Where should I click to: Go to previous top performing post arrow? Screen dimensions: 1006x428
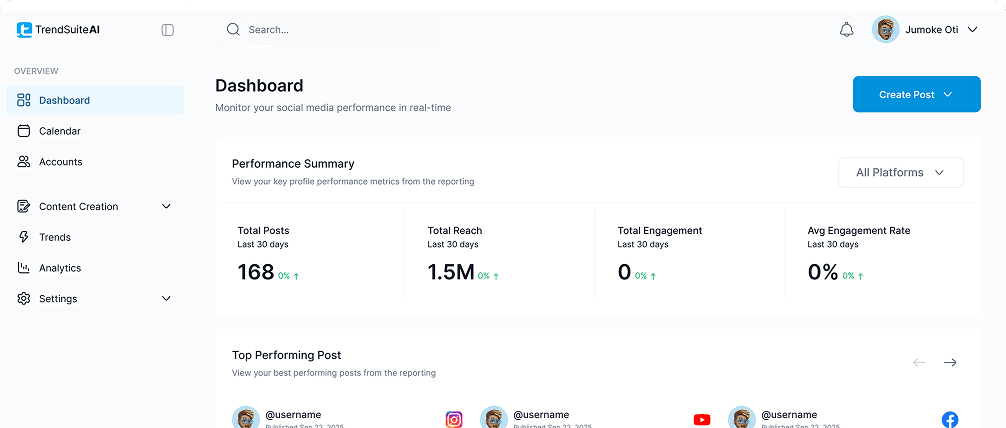tap(919, 362)
